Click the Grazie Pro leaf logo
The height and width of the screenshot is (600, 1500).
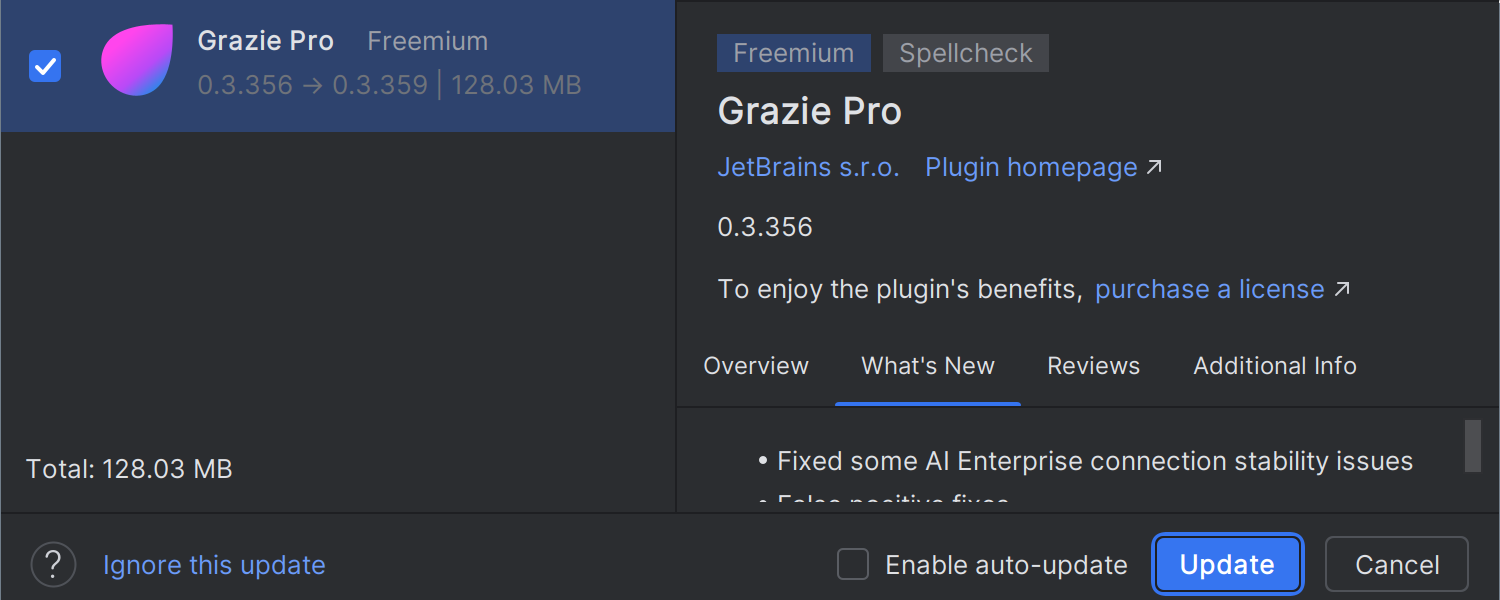coord(137,62)
